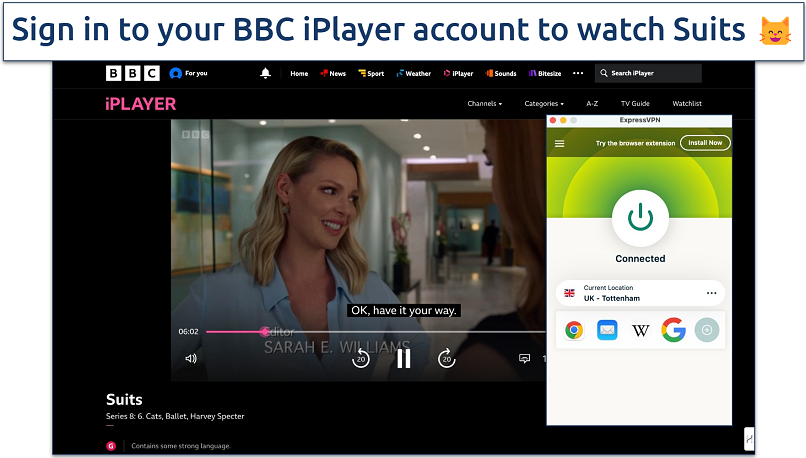Open BBC News section
806x458 pixels.
coord(333,74)
